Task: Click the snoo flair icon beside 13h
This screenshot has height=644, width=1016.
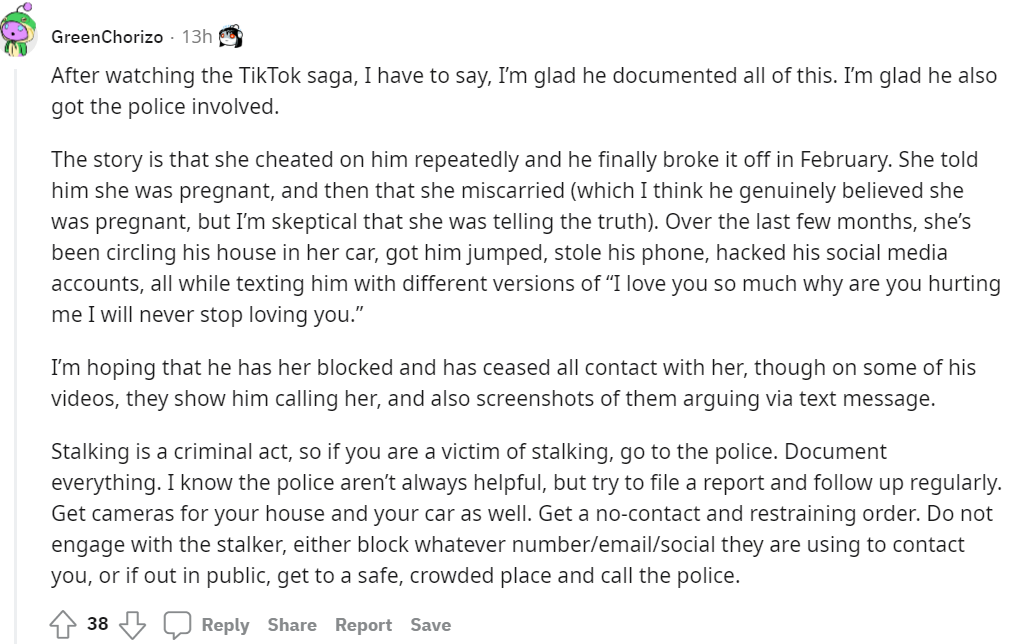Action: pos(231,36)
